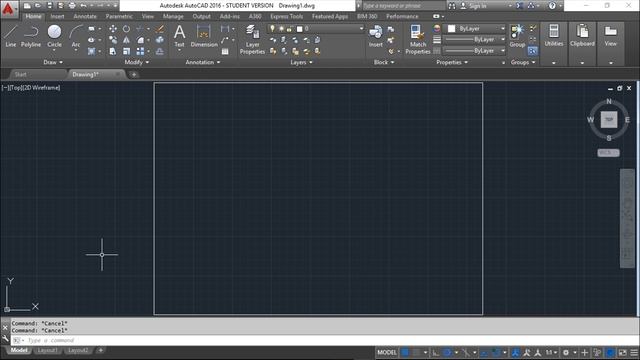The height and width of the screenshot is (360, 640).
Task: Open the AutoCAD application menu logo
Action: click(x=8, y=9)
